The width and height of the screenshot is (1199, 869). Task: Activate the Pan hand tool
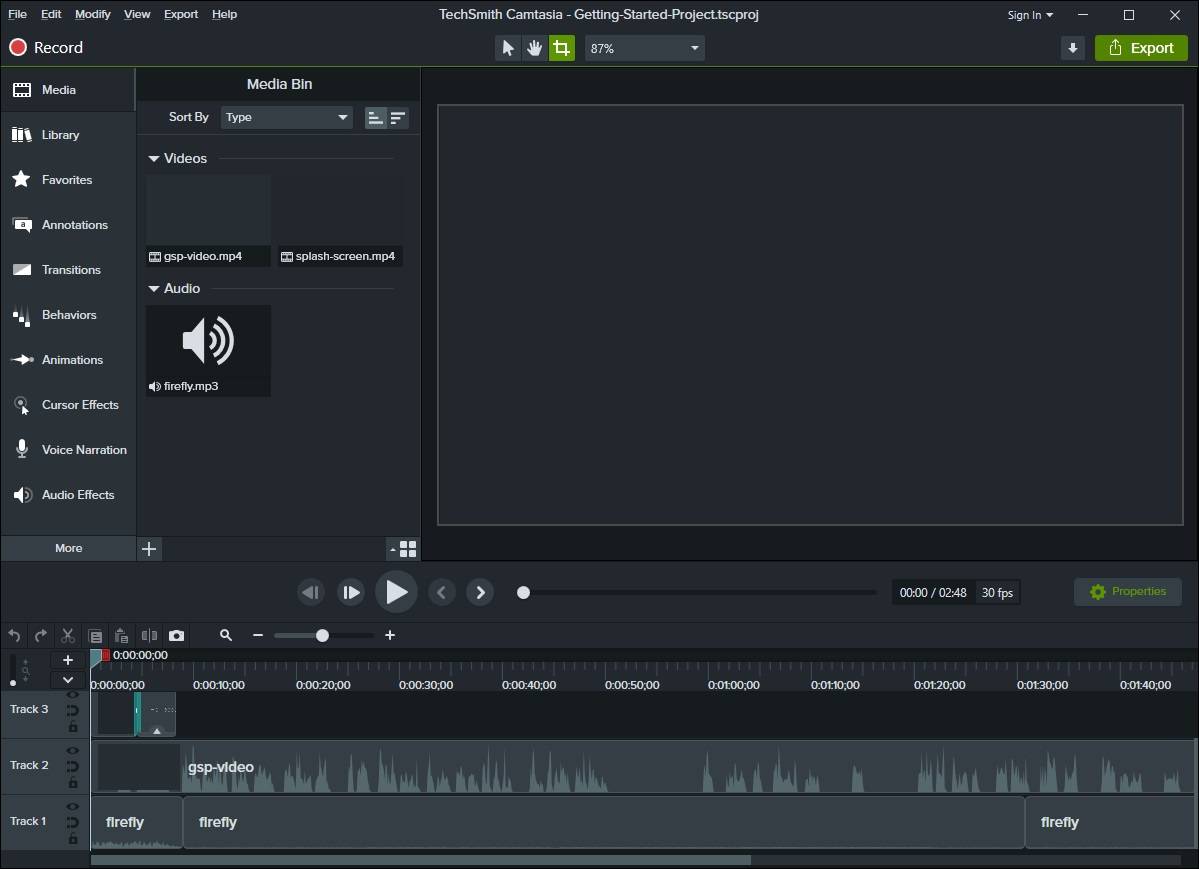click(x=535, y=48)
